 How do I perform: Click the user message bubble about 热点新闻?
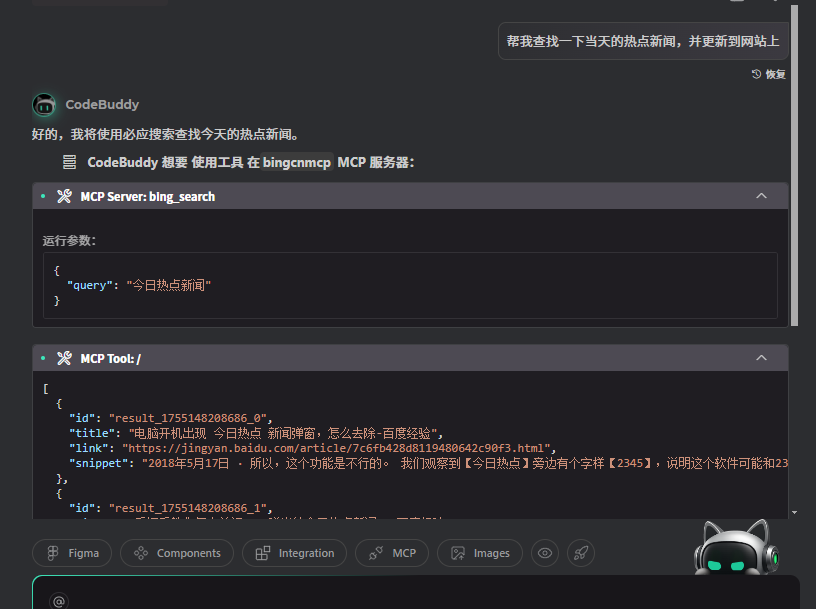click(643, 41)
